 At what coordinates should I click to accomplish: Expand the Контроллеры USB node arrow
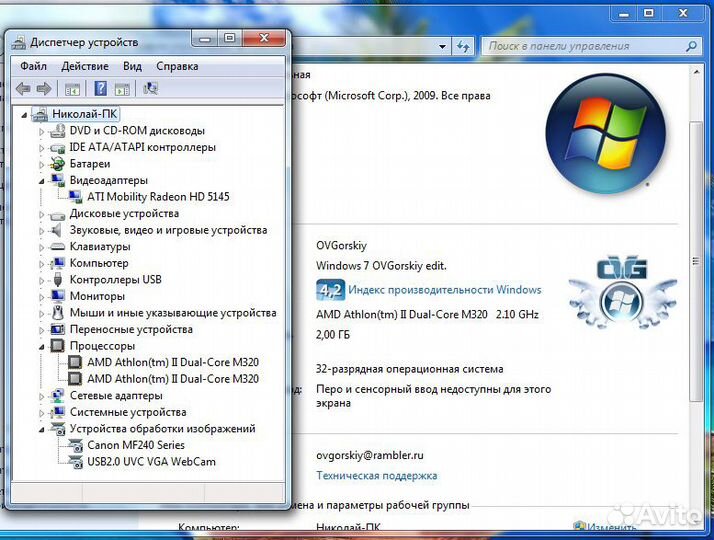tap(41, 280)
